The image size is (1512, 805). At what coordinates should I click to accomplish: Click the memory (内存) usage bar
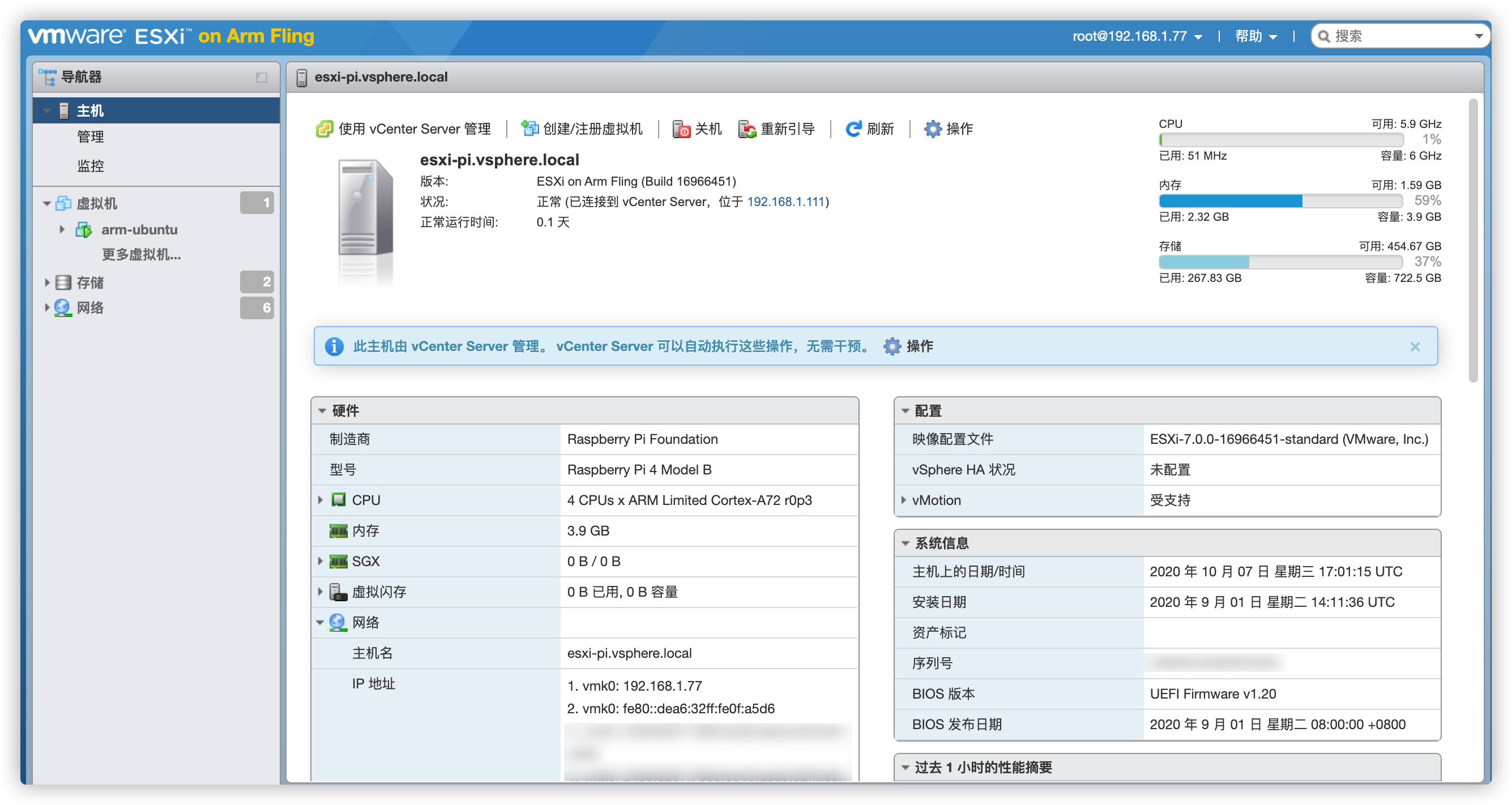click(1282, 202)
